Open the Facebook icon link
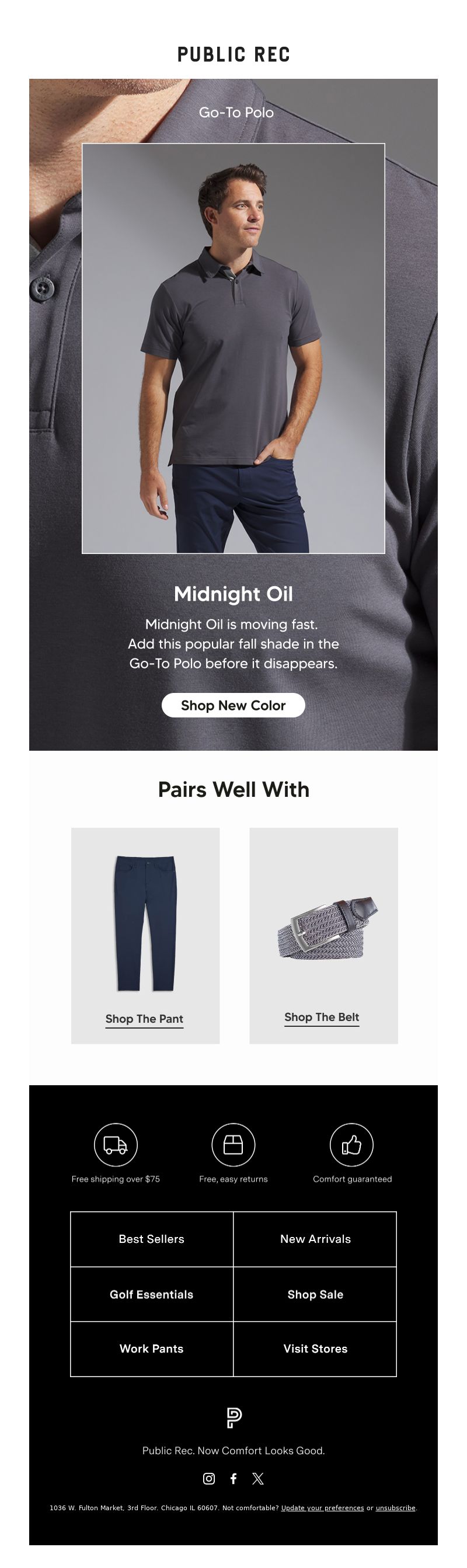 coord(233,1479)
